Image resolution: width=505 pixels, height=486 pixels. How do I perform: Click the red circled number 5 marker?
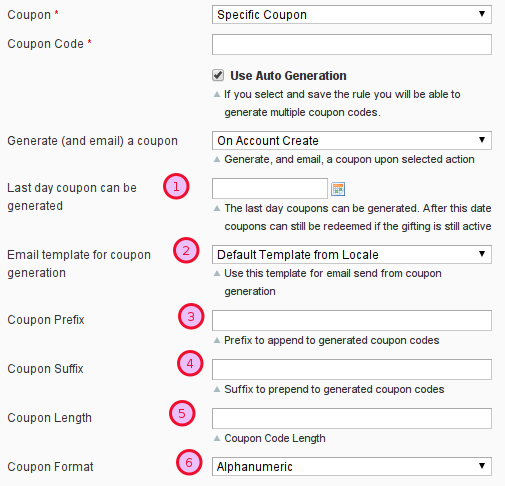tap(182, 413)
